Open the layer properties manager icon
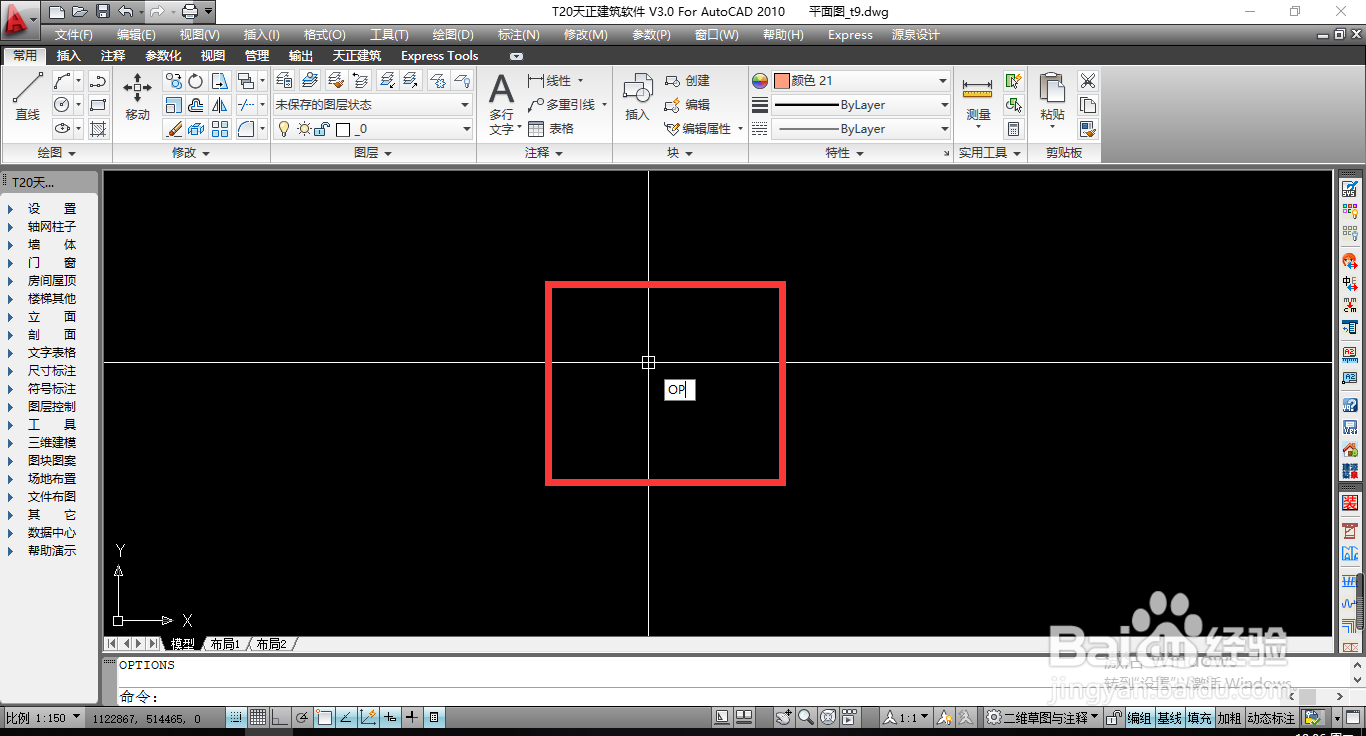Image resolution: width=1366 pixels, height=736 pixels. click(x=284, y=81)
